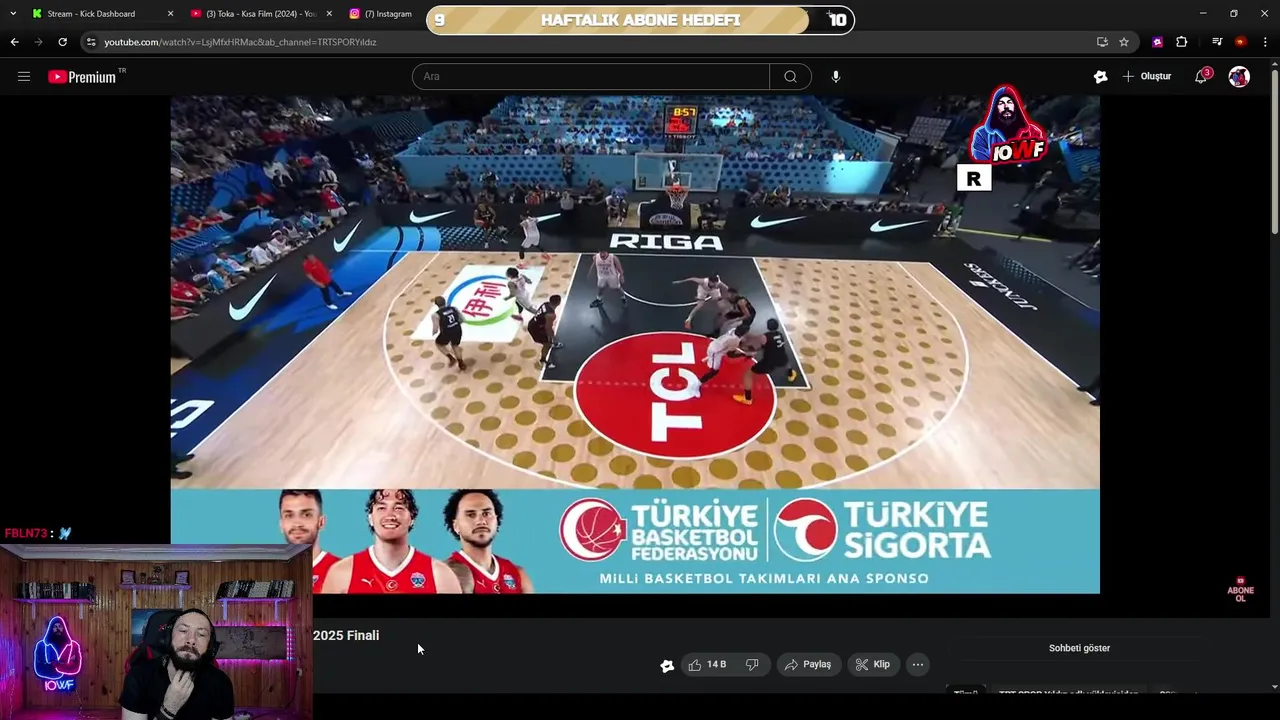
Task: Open site information icon in address bar
Action: [x=91, y=42]
